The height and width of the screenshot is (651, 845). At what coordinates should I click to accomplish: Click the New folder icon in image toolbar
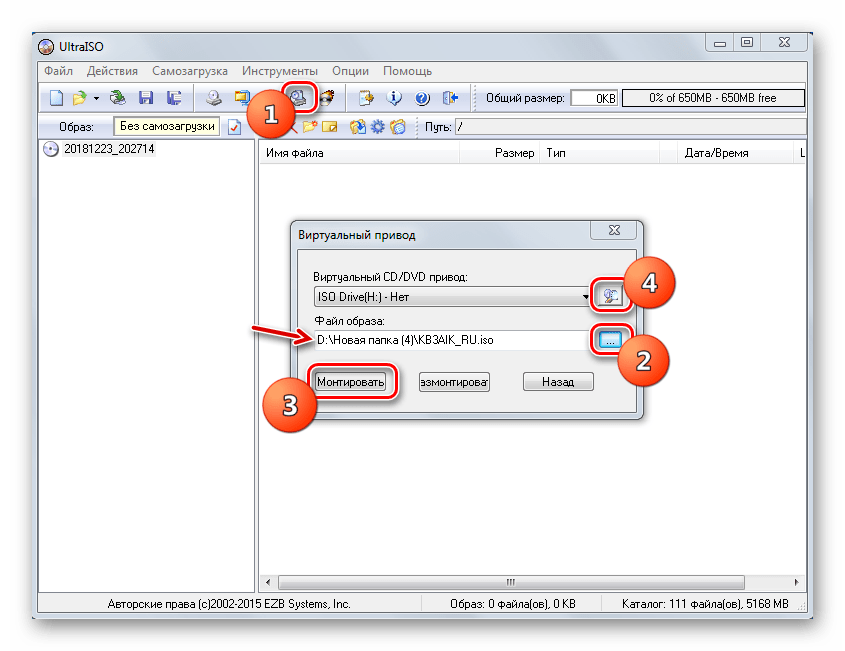[310, 127]
